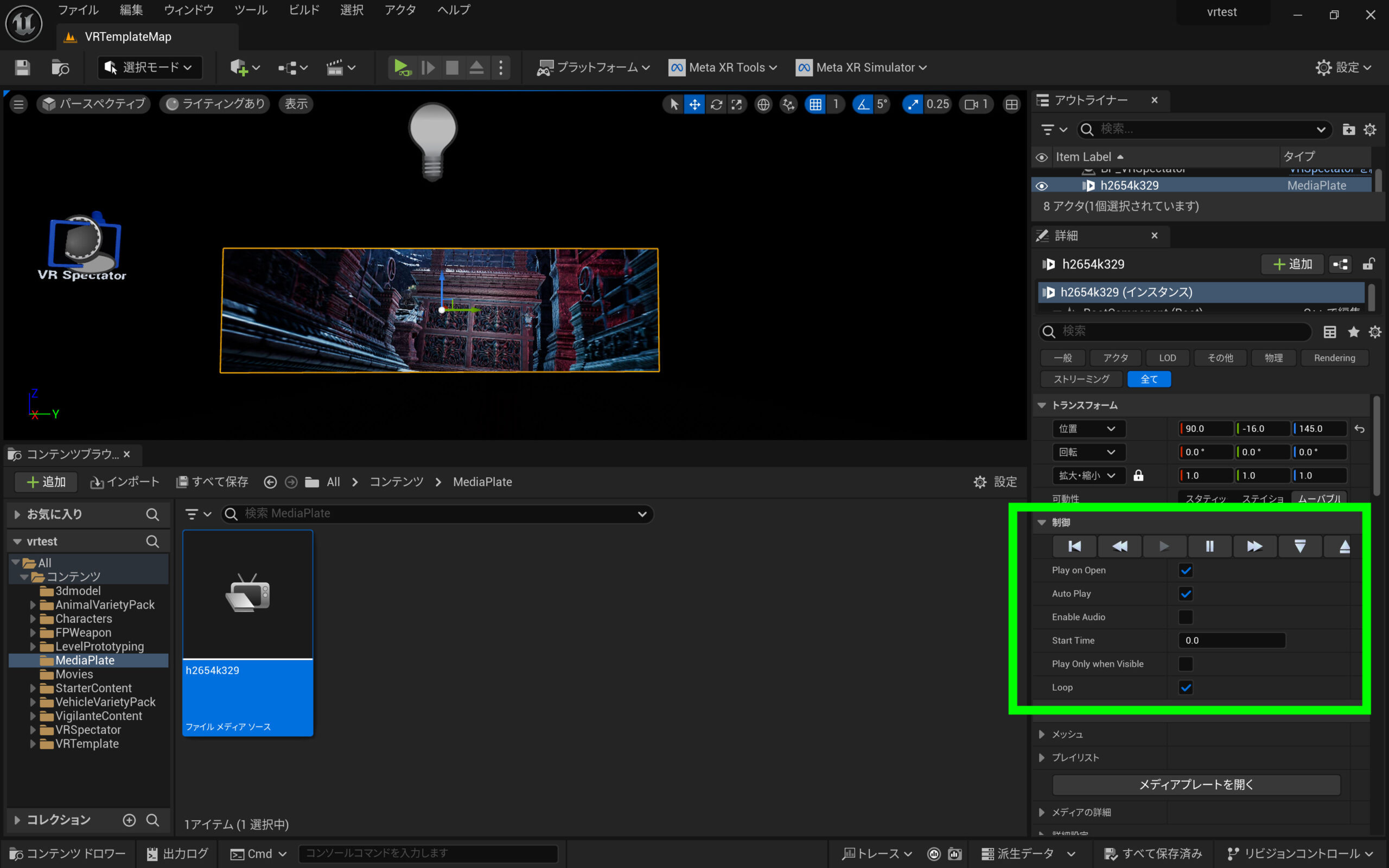Viewport: 1389px width, 868px height.
Task: Click the fast forward media button
Action: (1254, 546)
